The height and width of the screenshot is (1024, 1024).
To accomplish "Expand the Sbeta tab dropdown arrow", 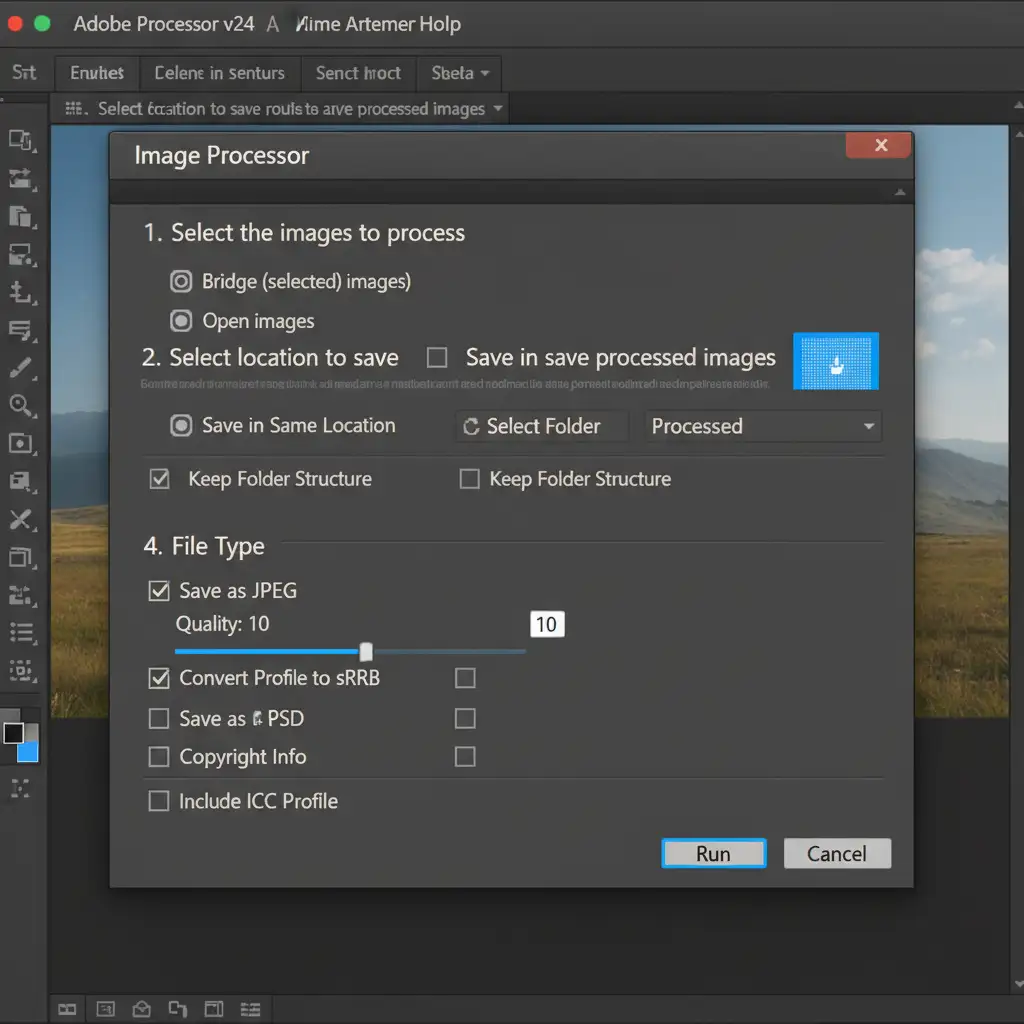I will [485, 74].
